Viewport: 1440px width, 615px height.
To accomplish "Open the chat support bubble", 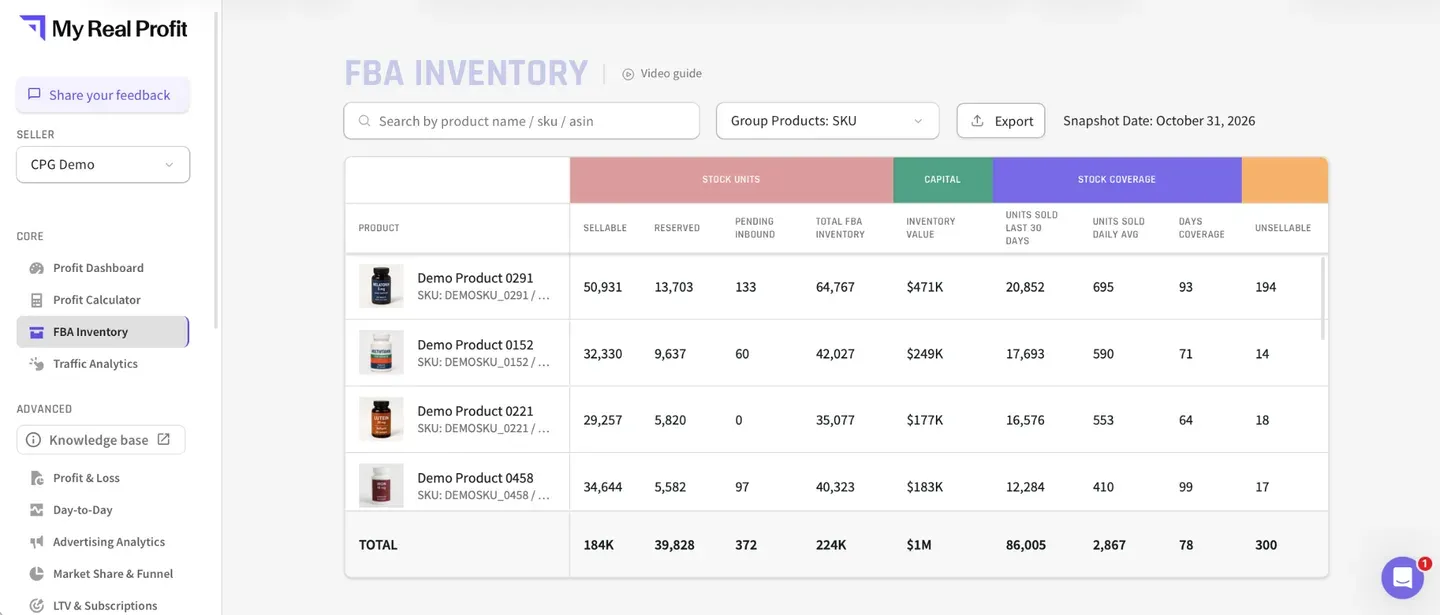I will click(1402, 577).
